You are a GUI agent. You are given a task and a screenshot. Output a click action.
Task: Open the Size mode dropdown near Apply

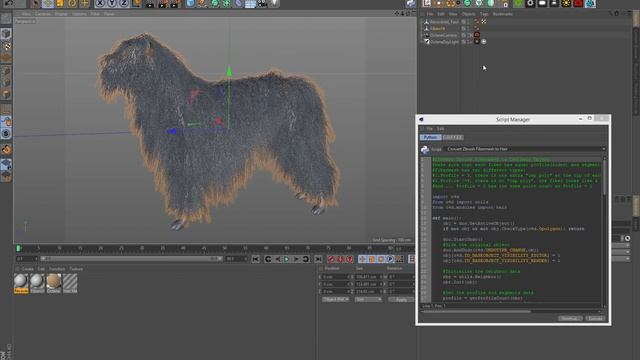[x=368, y=299]
